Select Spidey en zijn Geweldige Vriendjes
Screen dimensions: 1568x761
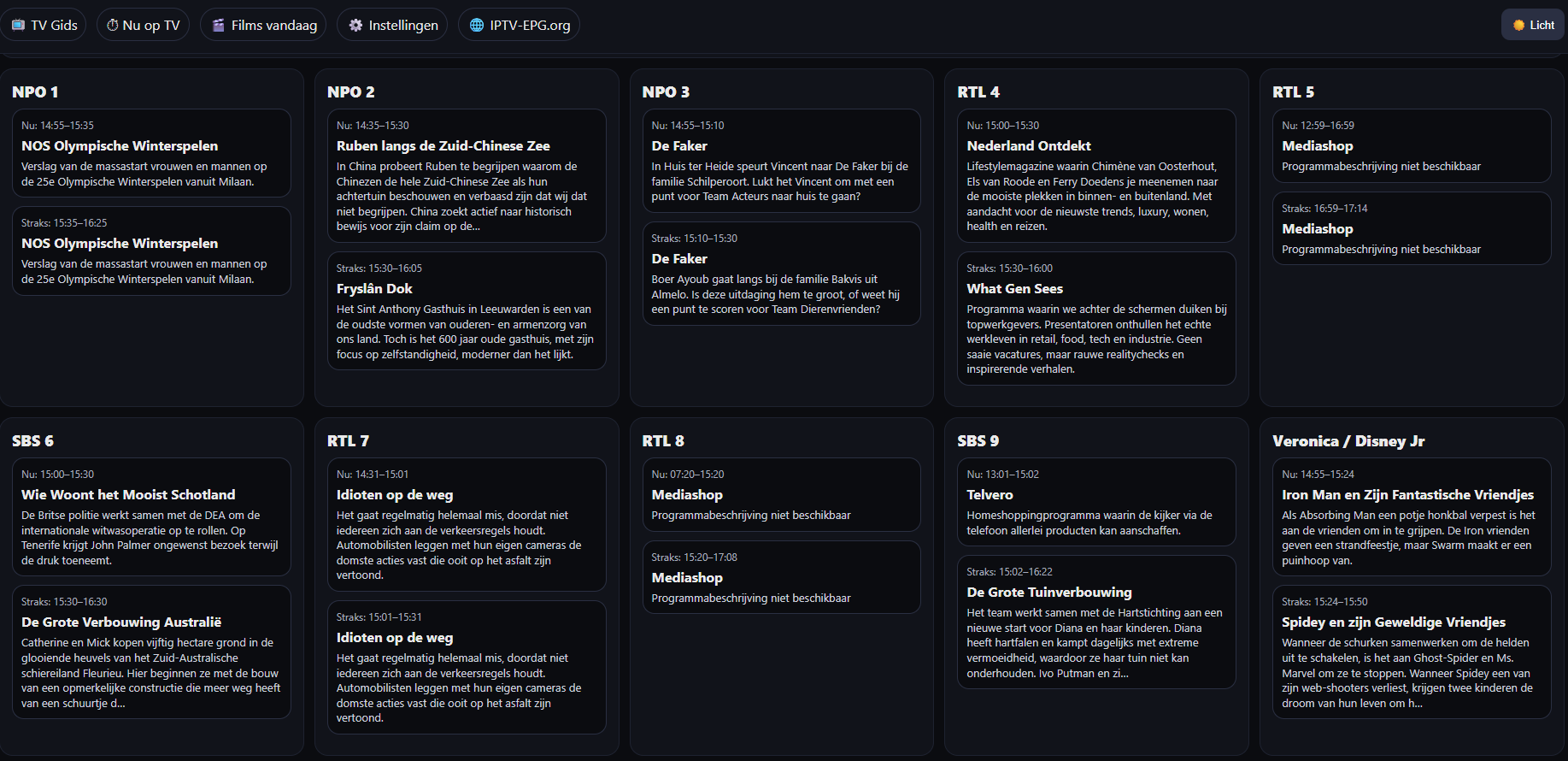1411,652
